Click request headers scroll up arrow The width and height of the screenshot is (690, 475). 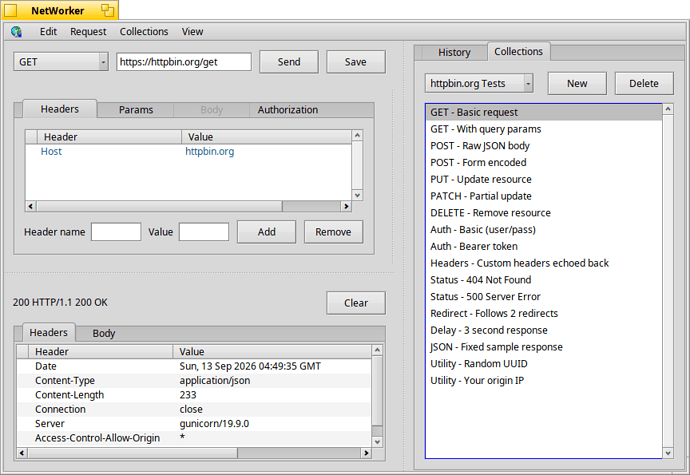pos(357,135)
